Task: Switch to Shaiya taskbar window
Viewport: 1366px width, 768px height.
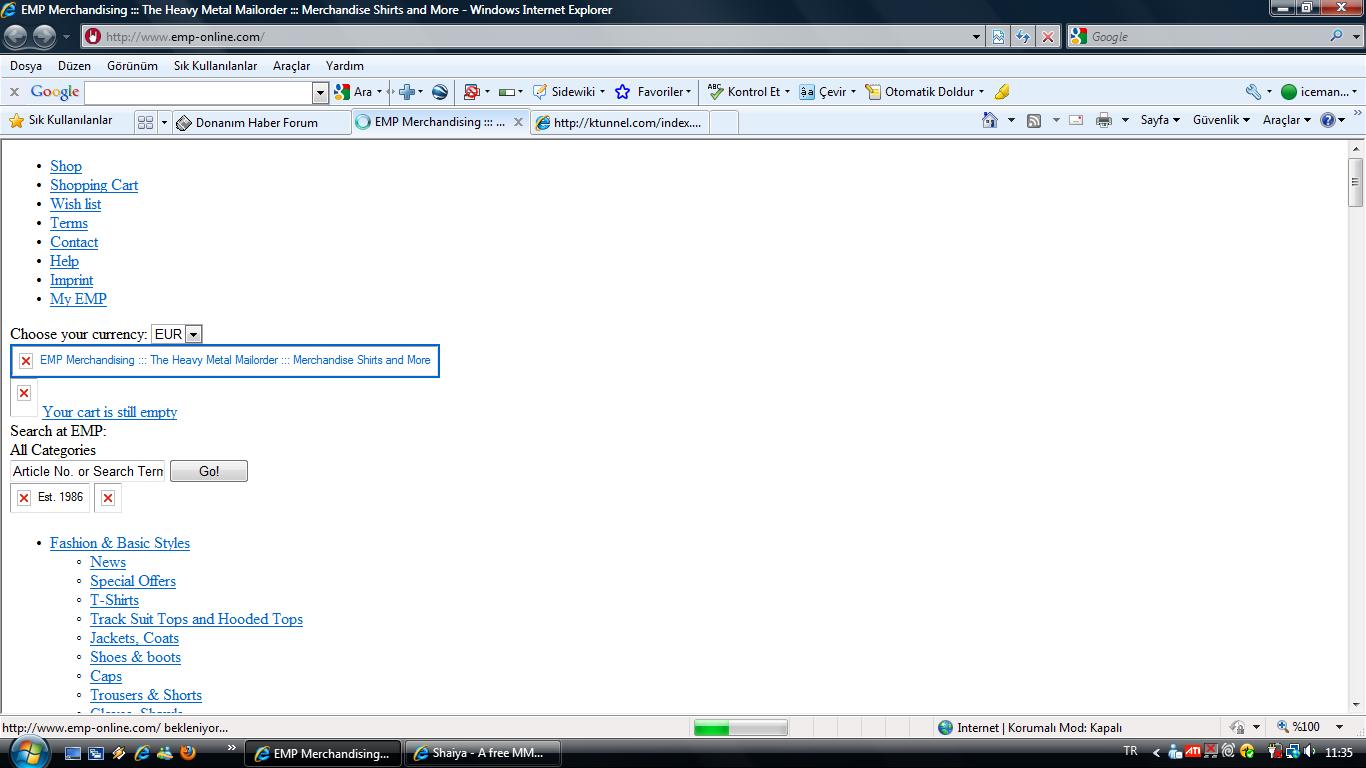Action: [x=482, y=753]
